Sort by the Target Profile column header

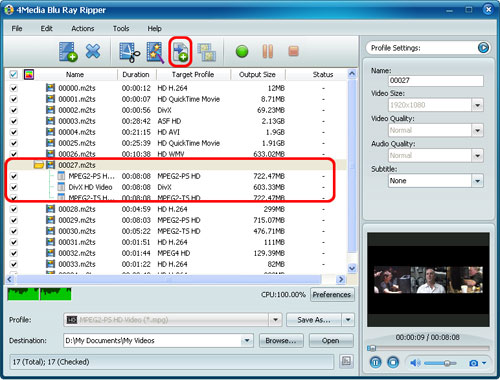(x=193, y=74)
